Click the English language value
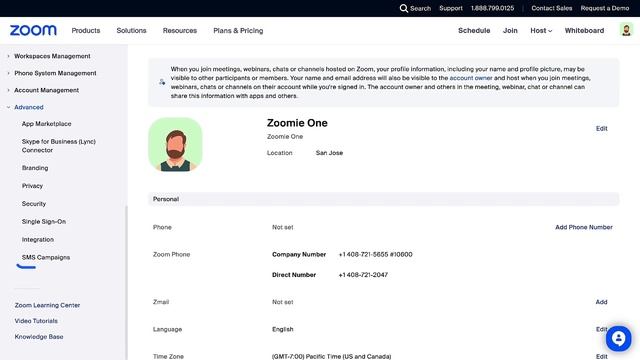The image size is (640, 360). pos(282,329)
